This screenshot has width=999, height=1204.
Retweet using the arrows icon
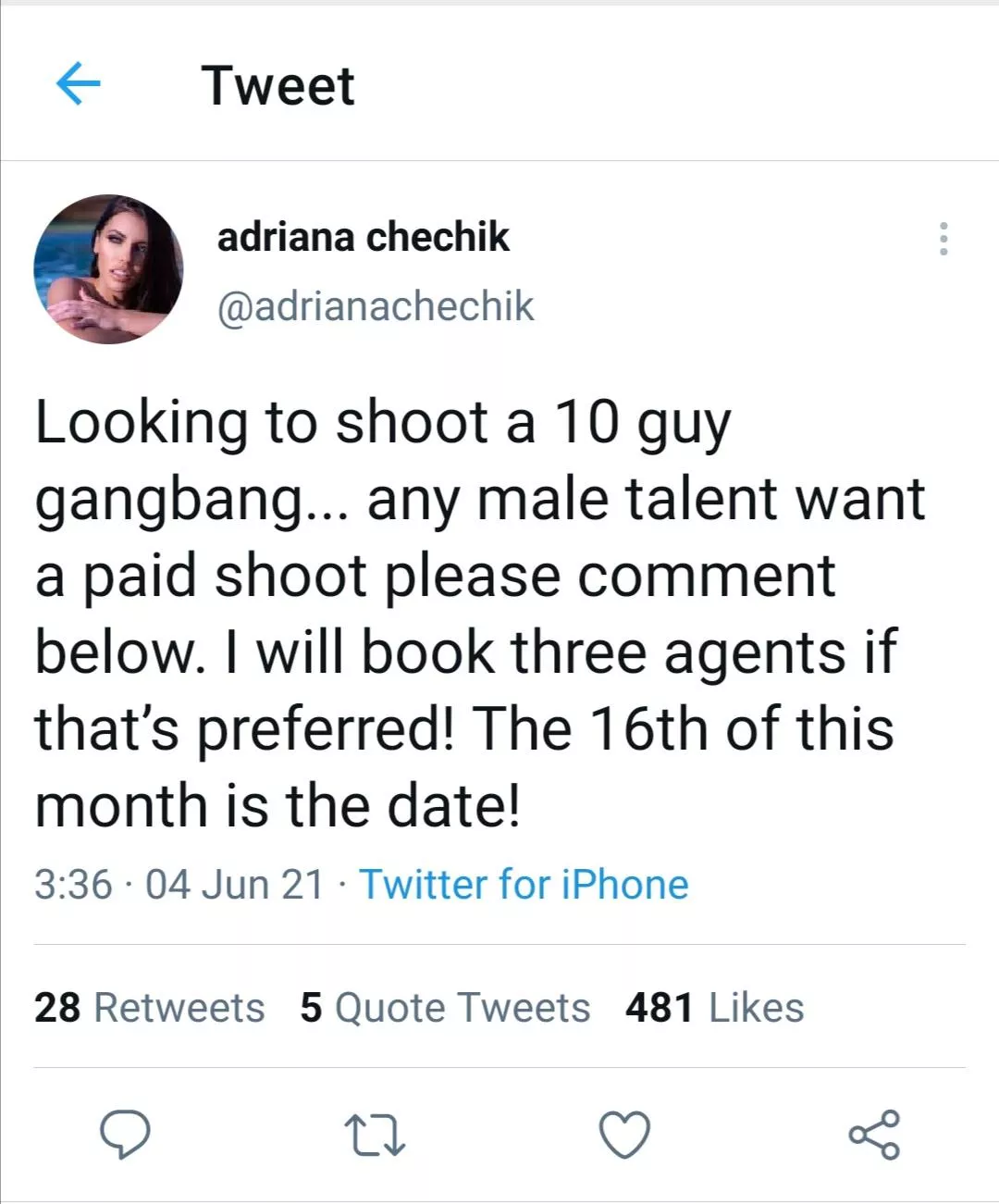374,1136
